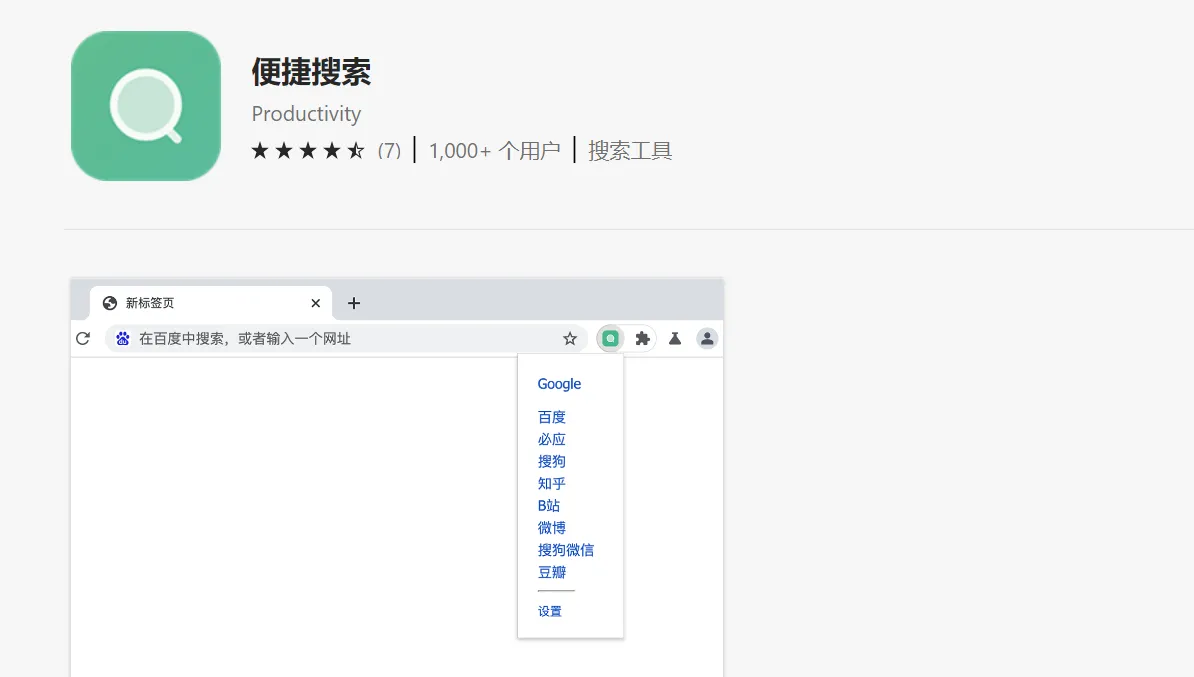This screenshot has height=677, width=1194.
Task: Click the green 便捷搜索 toolbar extension icon
Action: pos(610,338)
